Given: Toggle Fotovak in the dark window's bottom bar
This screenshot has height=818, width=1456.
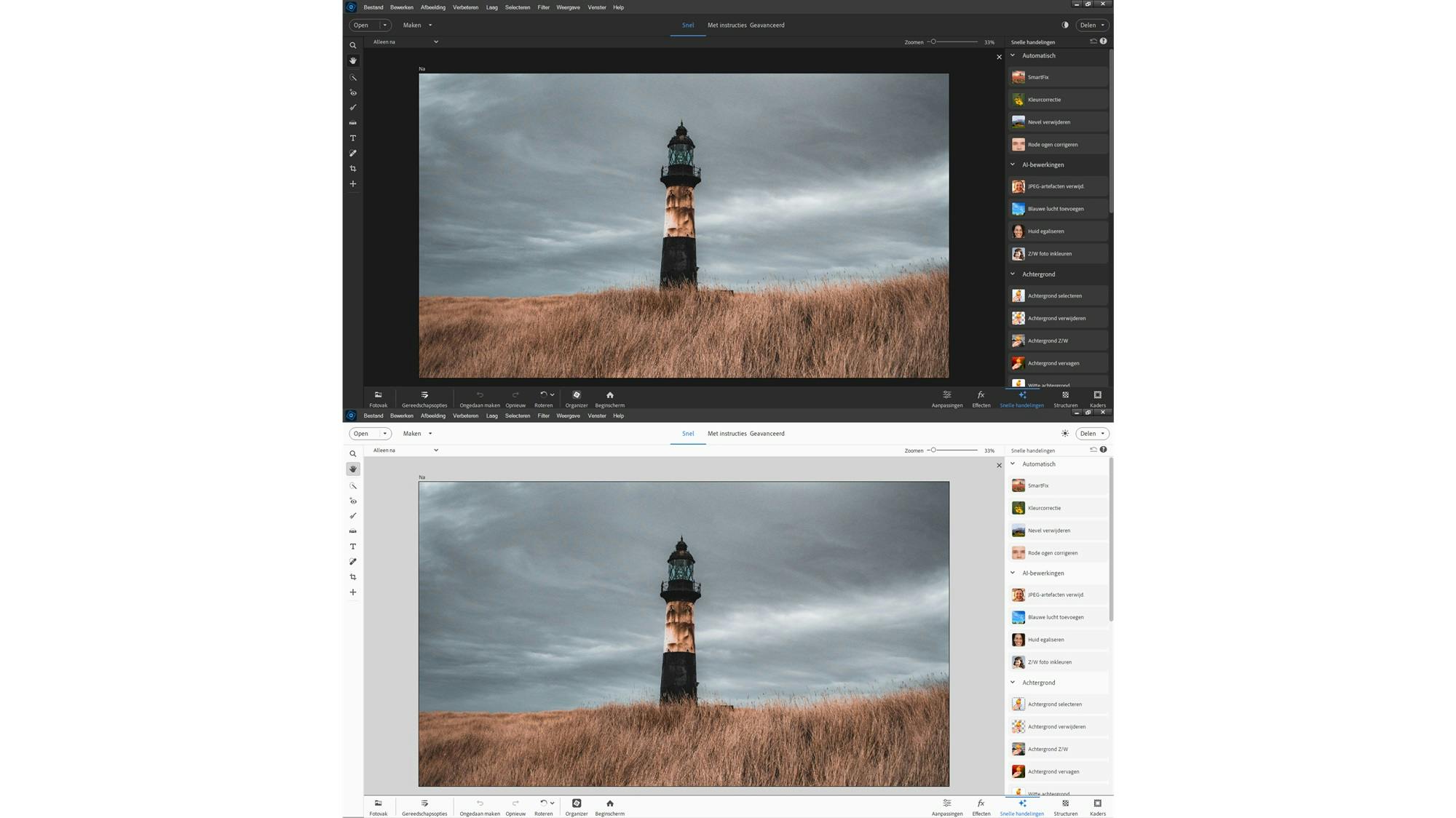Looking at the screenshot, I should pos(378,398).
